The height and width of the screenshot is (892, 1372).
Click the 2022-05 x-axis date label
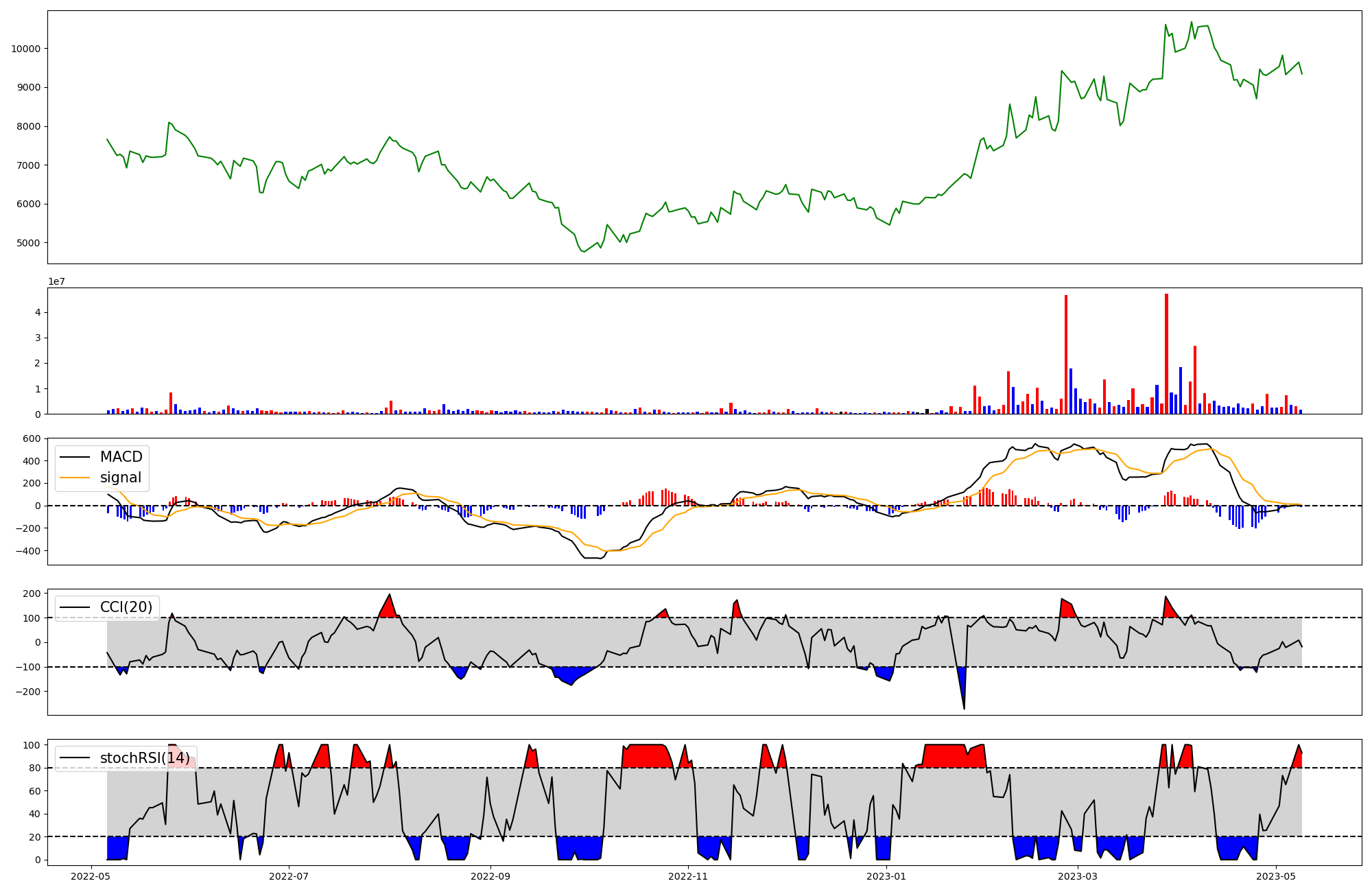tap(91, 876)
